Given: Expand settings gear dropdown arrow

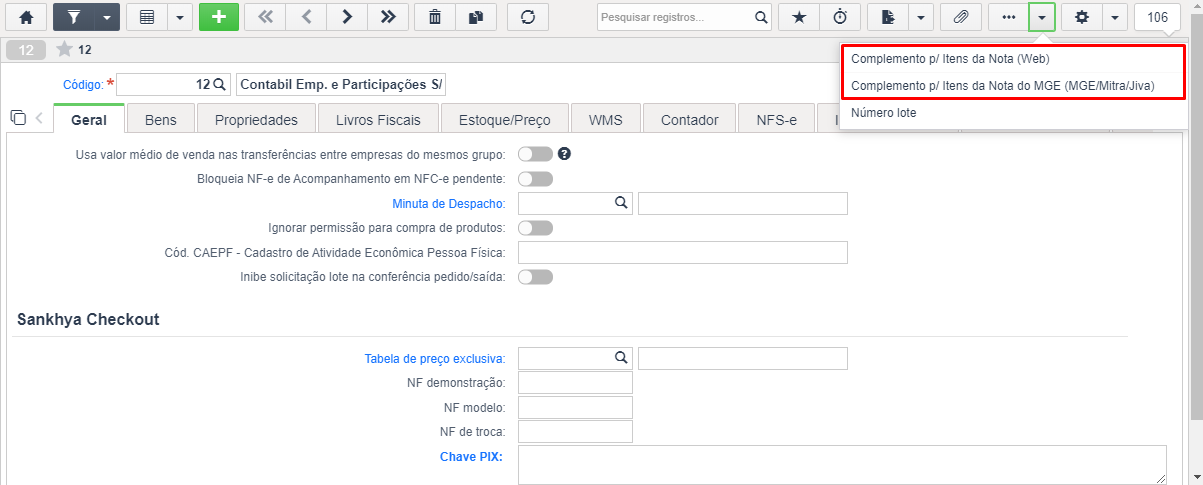Looking at the screenshot, I should point(1114,17).
